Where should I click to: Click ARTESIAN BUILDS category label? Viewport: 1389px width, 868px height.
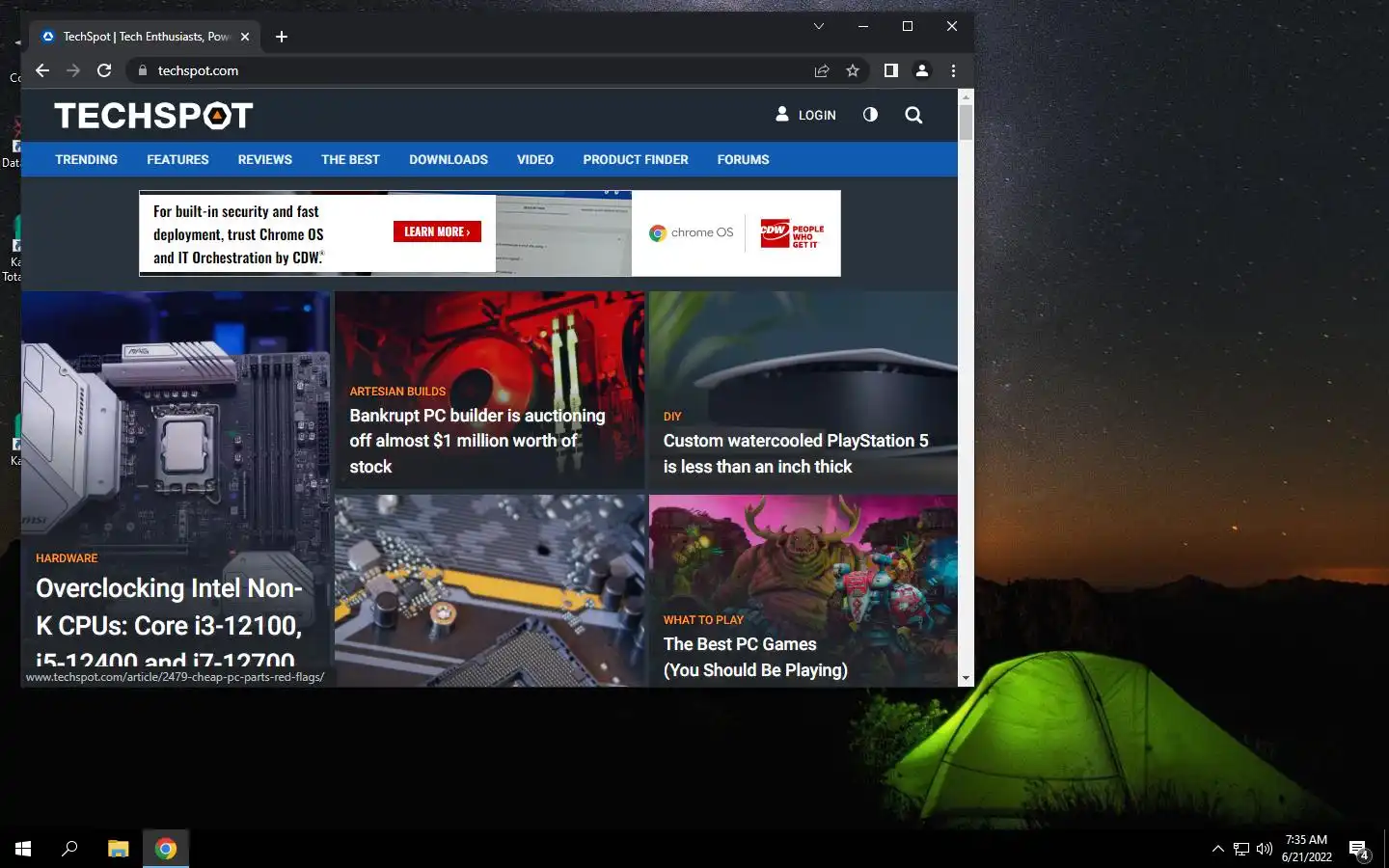pyautogui.click(x=397, y=392)
